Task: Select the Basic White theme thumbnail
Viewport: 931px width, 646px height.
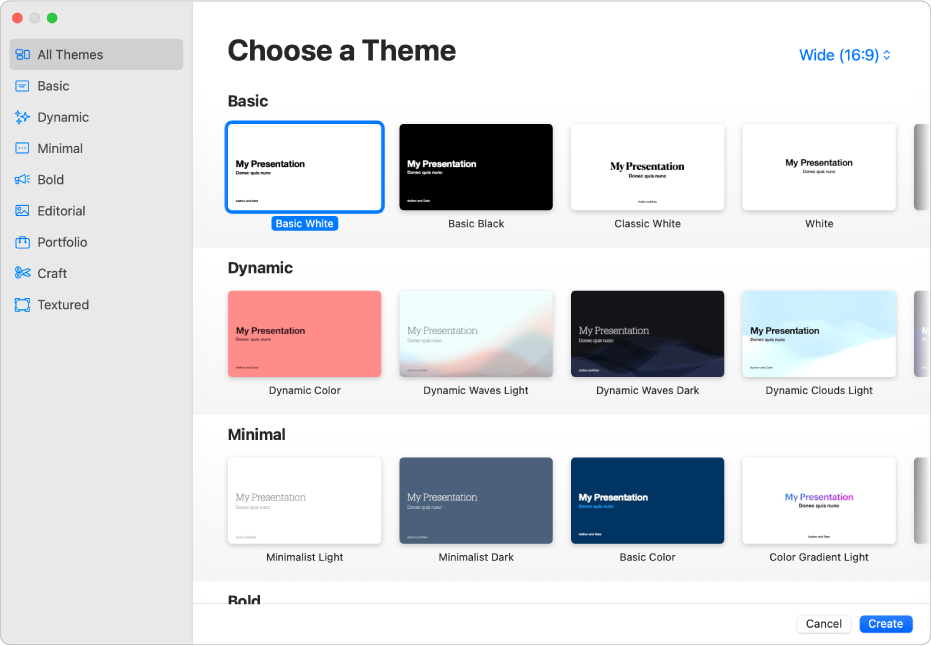Action: pos(305,167)
